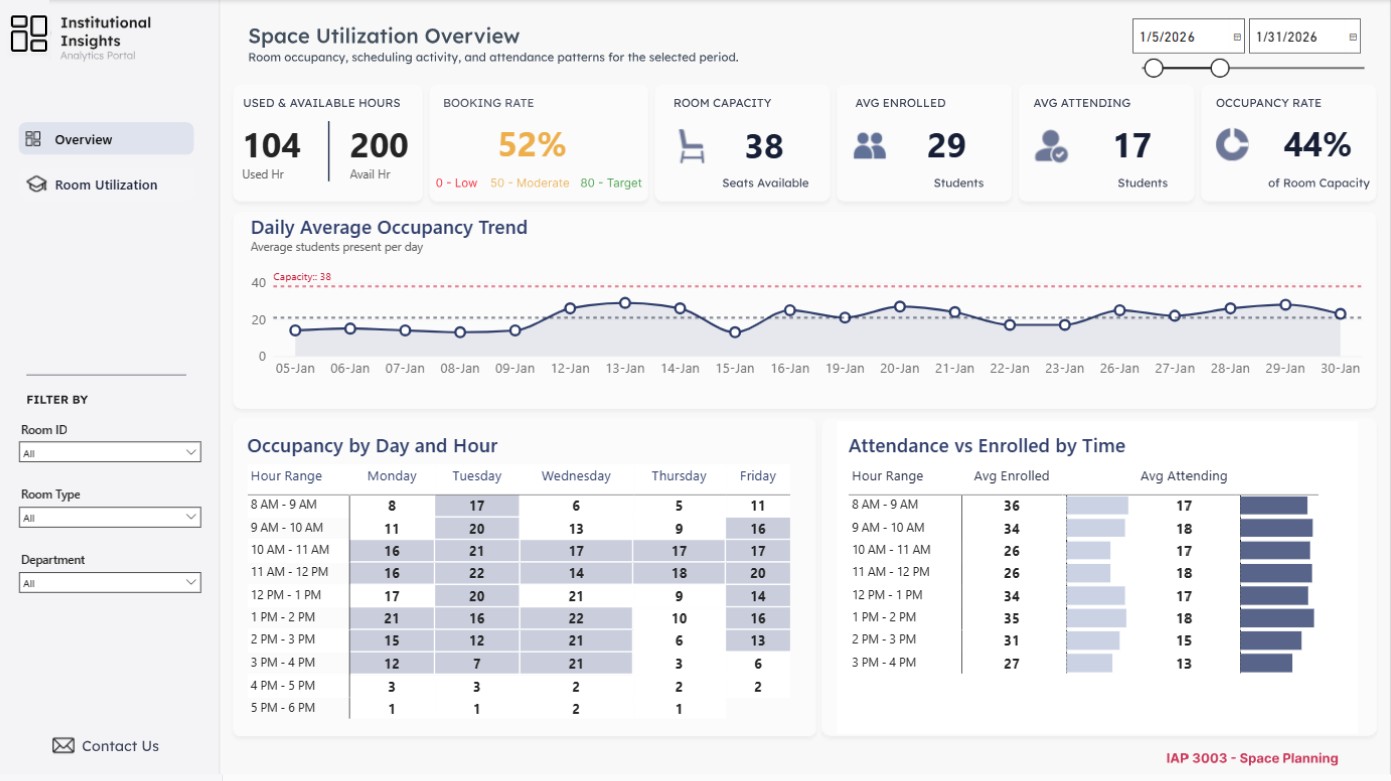Viewport: 1391px width, 781px height.
Task: Click the 0 - Low legend label
Action: click(x=457, y=183)
